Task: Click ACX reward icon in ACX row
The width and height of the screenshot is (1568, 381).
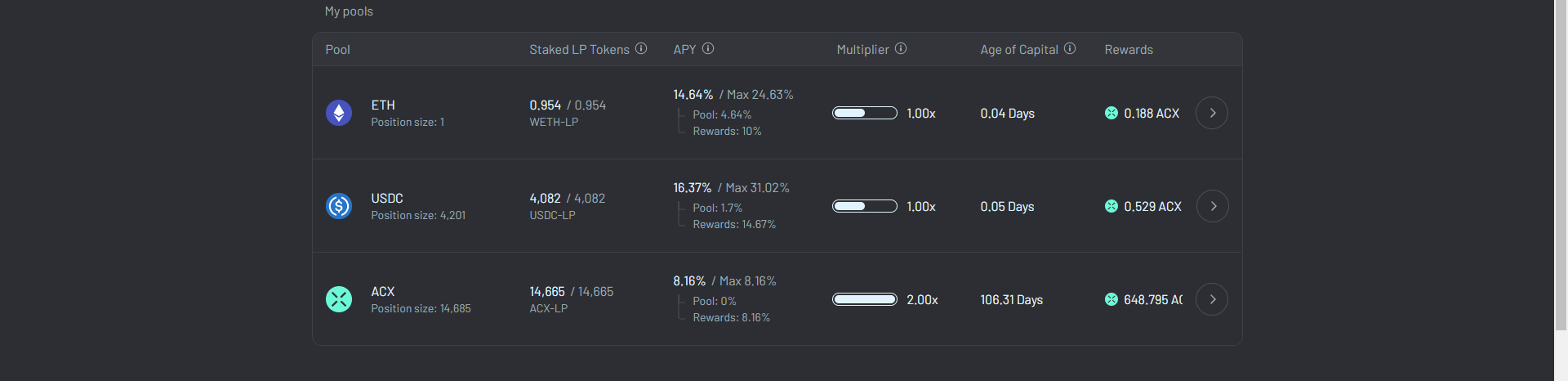Action: 1111,299
